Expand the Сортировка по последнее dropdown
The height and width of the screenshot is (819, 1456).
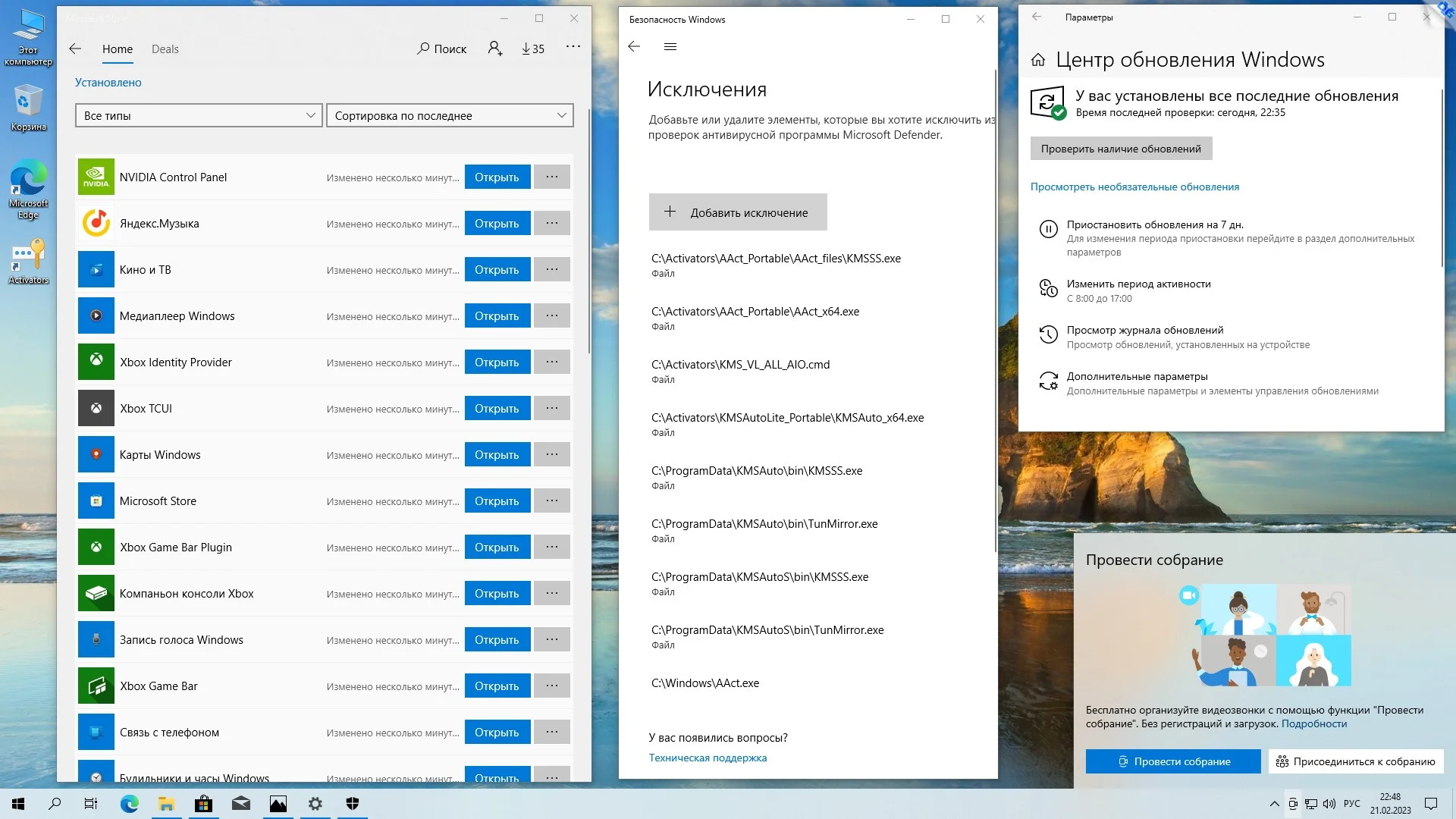click(x=450, y=115)
